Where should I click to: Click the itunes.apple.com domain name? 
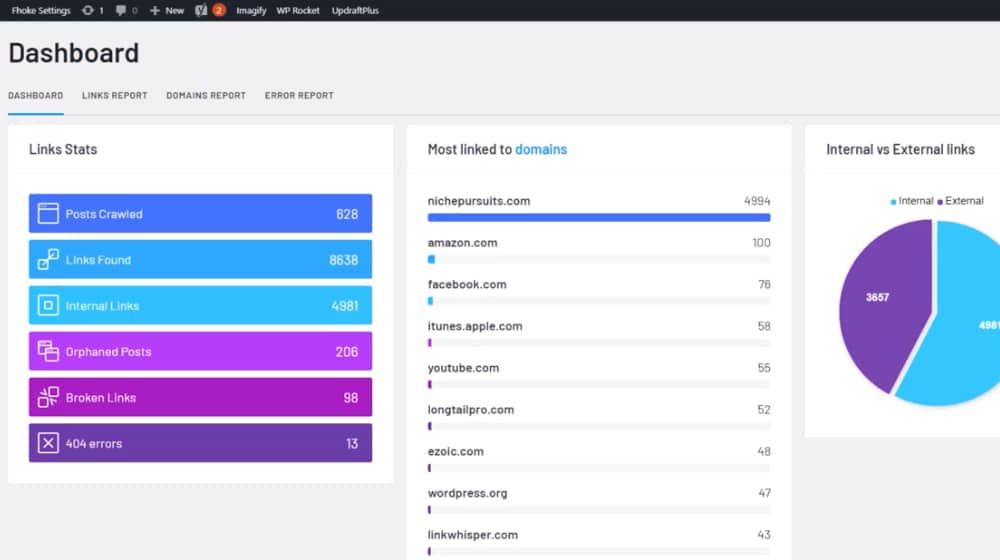[x=475, y=327]
